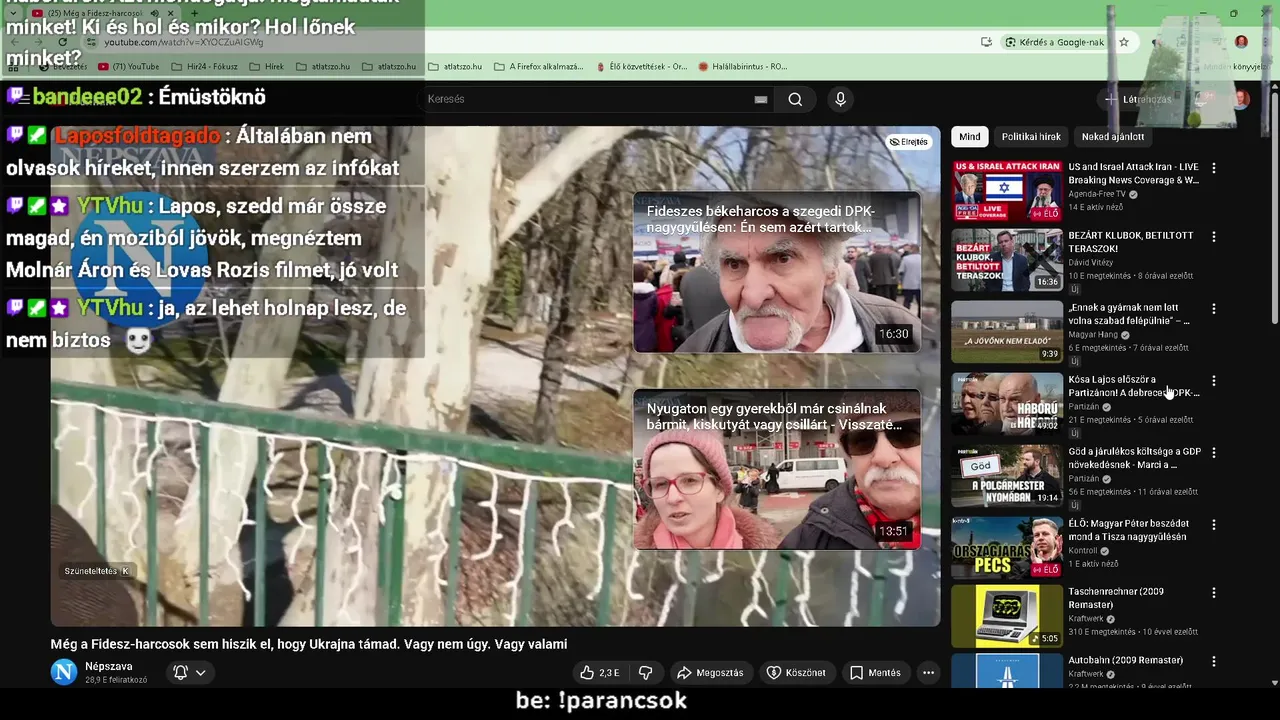
Task: Open ÉLŐ: Magyar Péter beszédet mond video title
Action: point(1129,530)
